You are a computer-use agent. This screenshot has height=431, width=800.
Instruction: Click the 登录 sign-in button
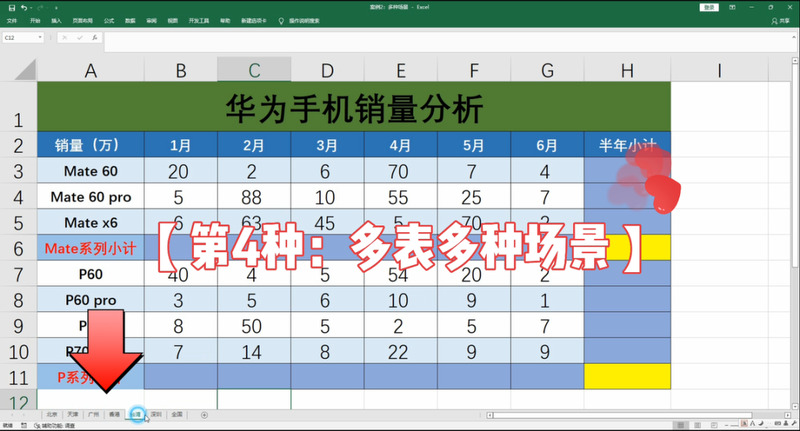pos(709,7)
